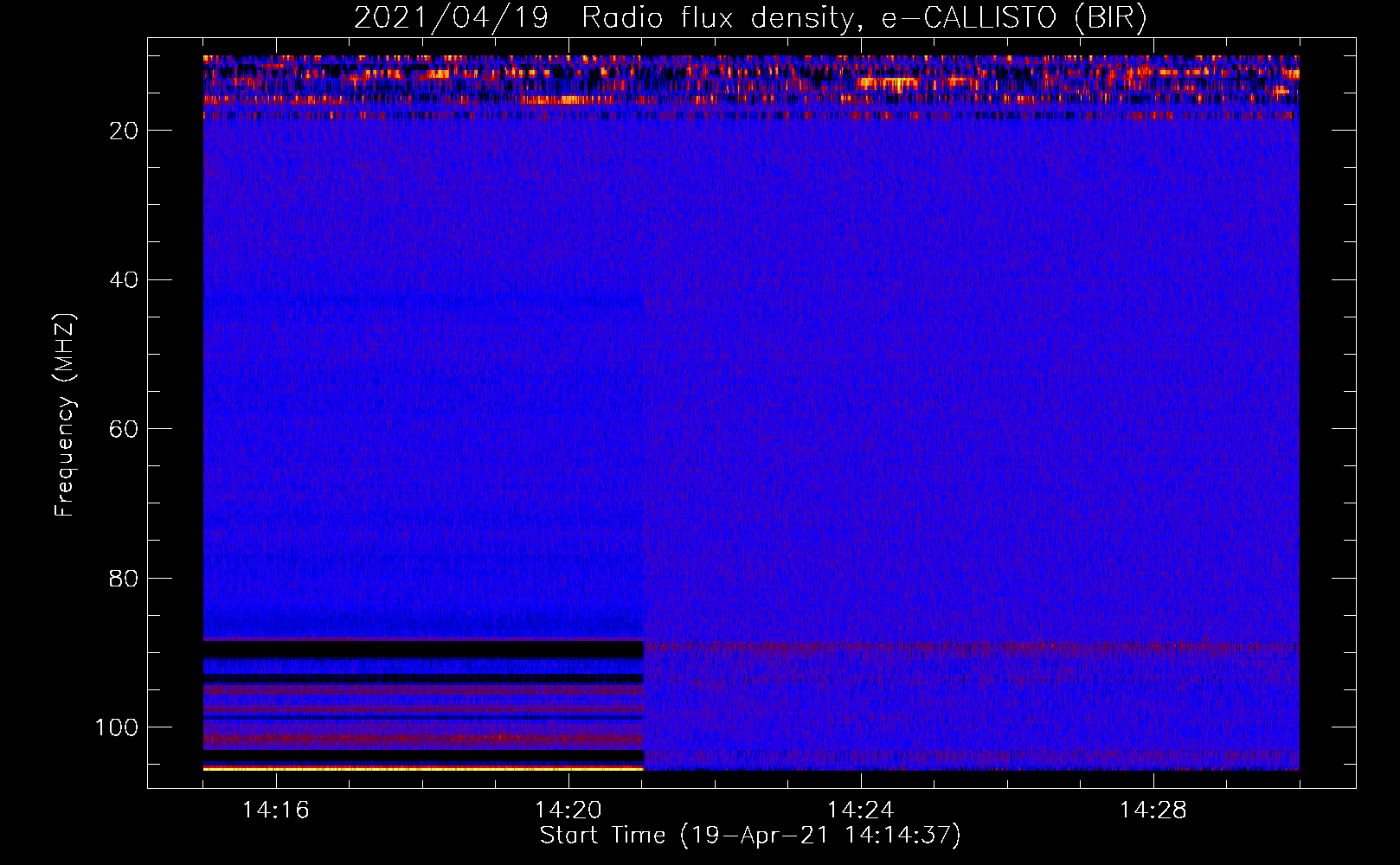Click the 'Start Time (19-Apr-21 14:14:37)' label
This screenshot has width=1400, height=865.
pos(750,836)
